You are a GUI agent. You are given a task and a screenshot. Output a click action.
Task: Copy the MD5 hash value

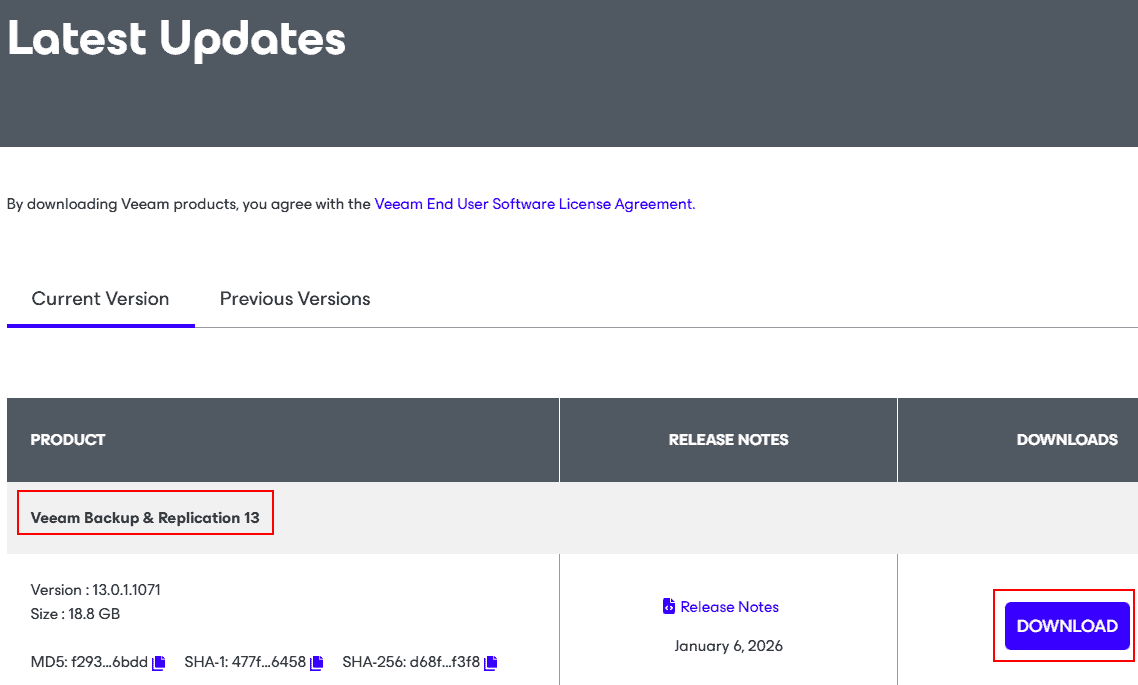pyautogui.click(x=158, y=663)
